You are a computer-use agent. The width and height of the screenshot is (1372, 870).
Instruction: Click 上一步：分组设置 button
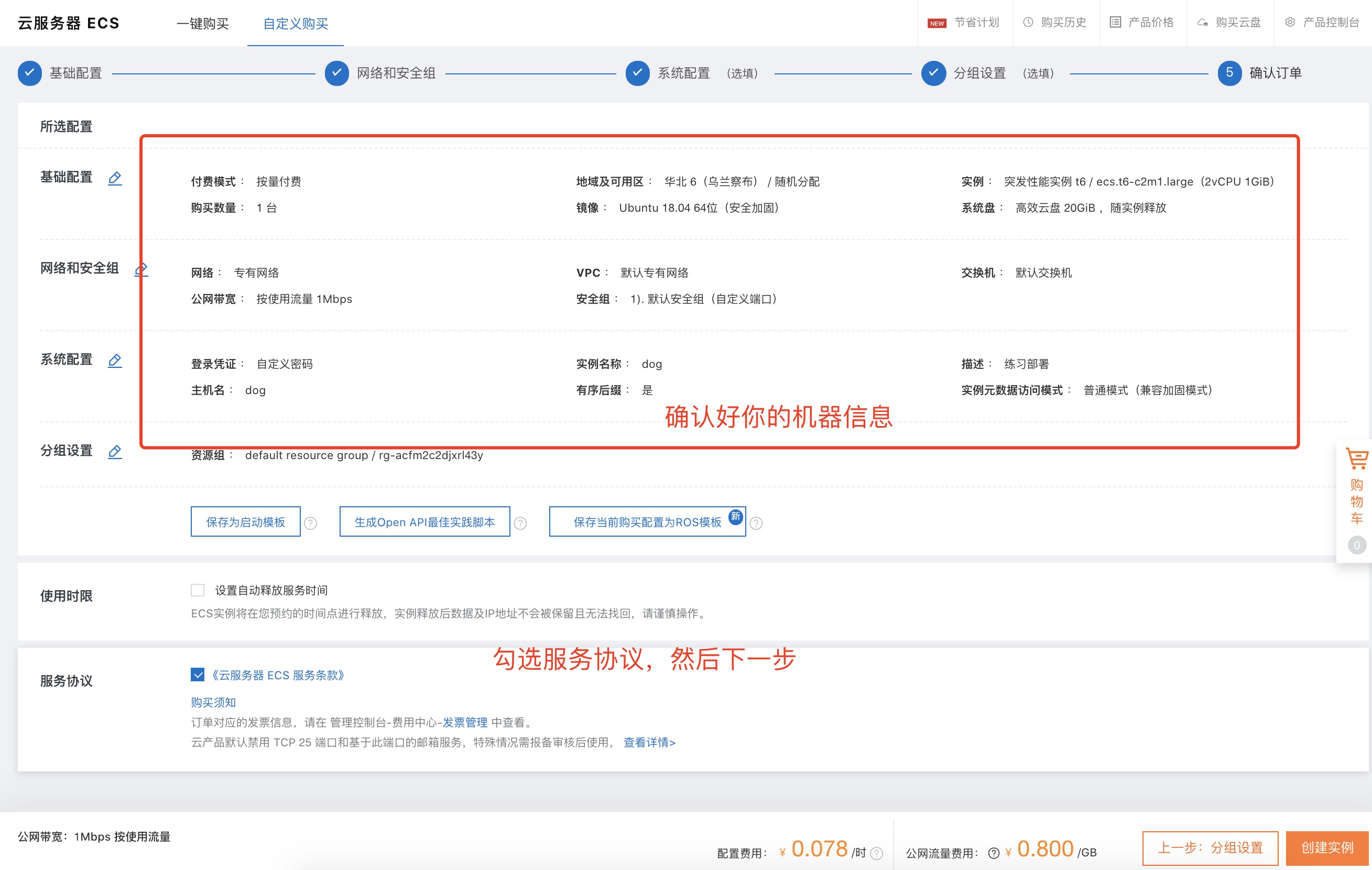tap(1210, 848)
